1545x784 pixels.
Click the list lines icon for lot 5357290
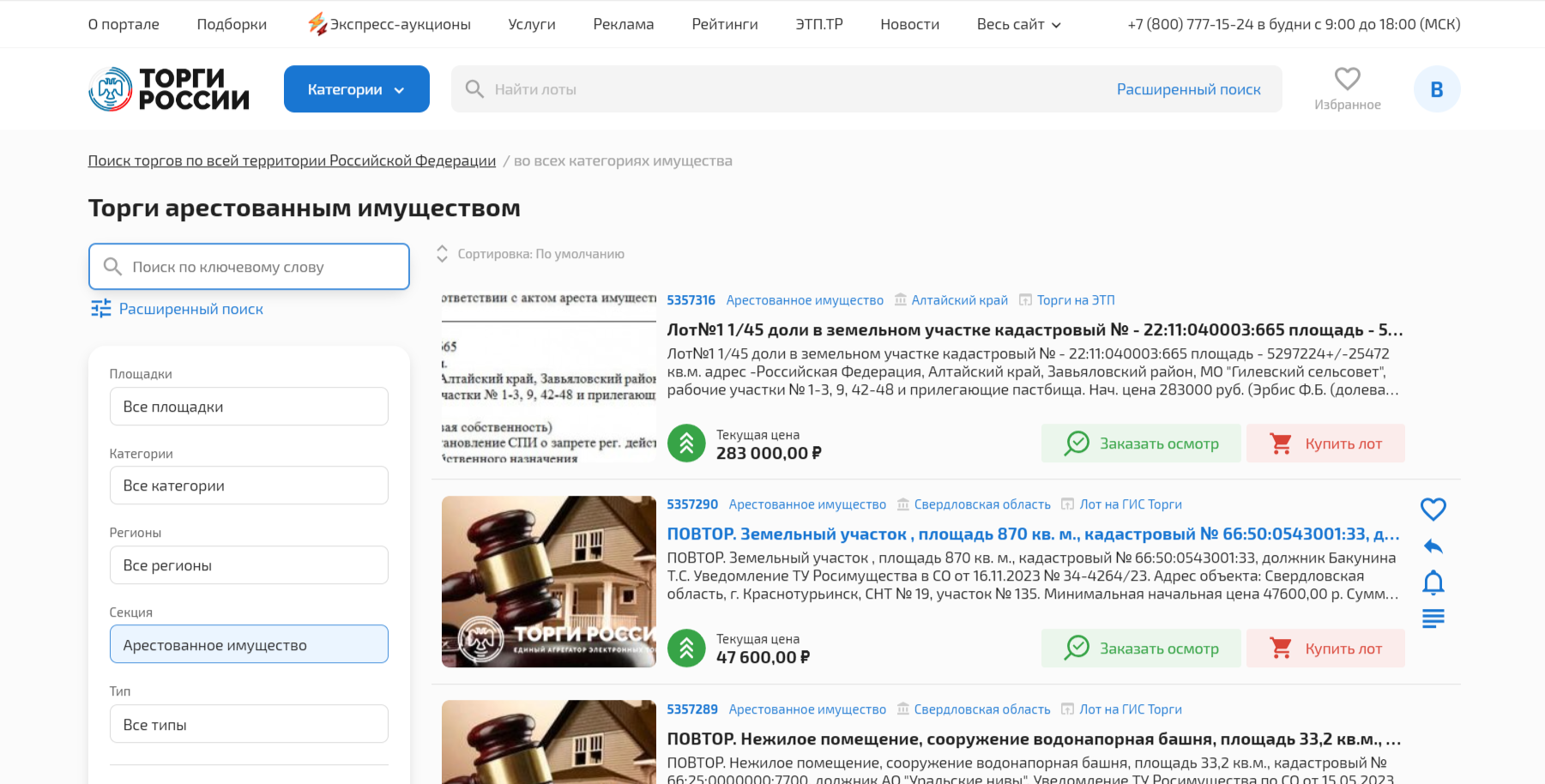(x=1433, y=618)
